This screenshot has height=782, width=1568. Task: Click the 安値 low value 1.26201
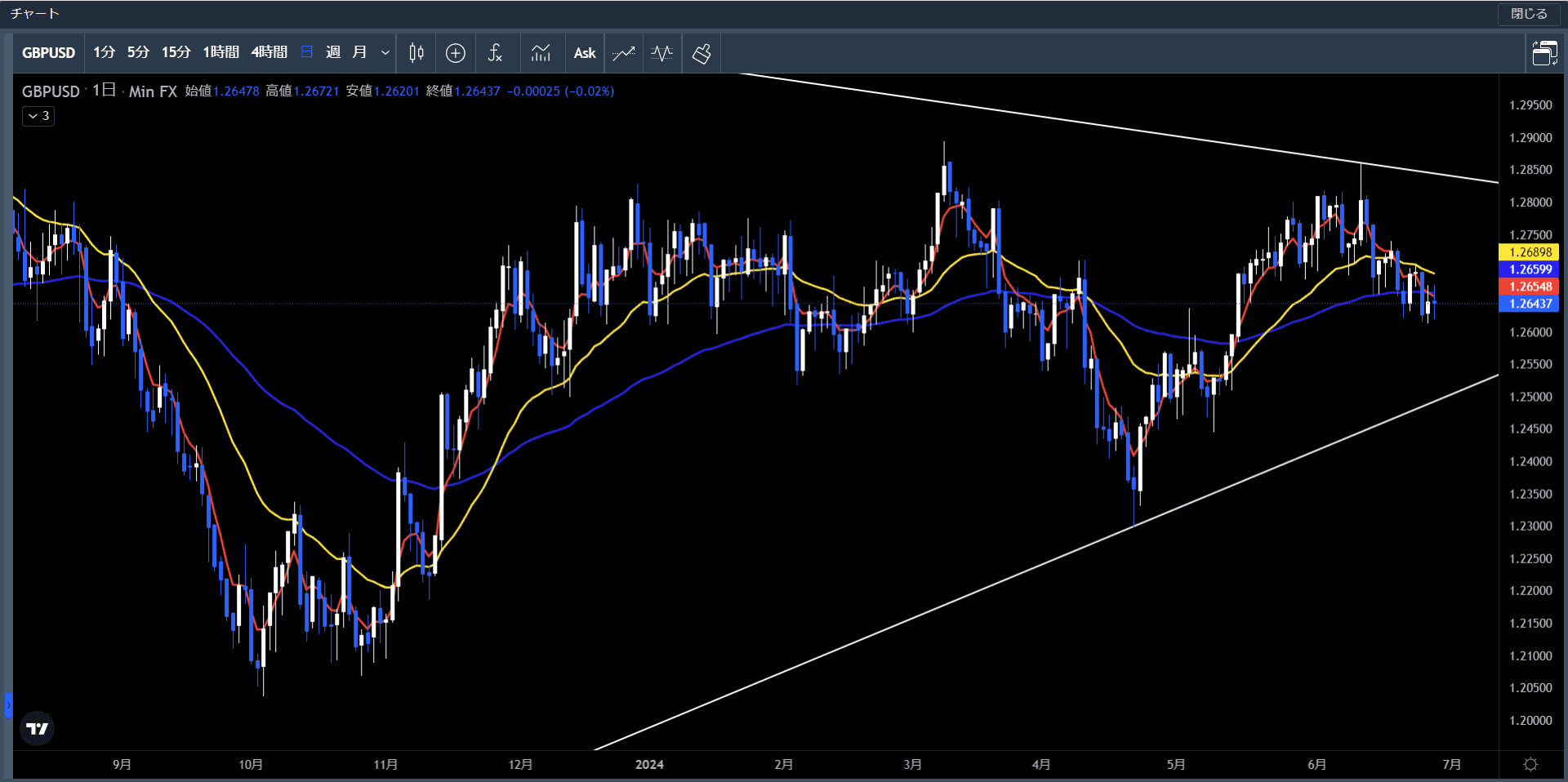(x=396, y=91)
